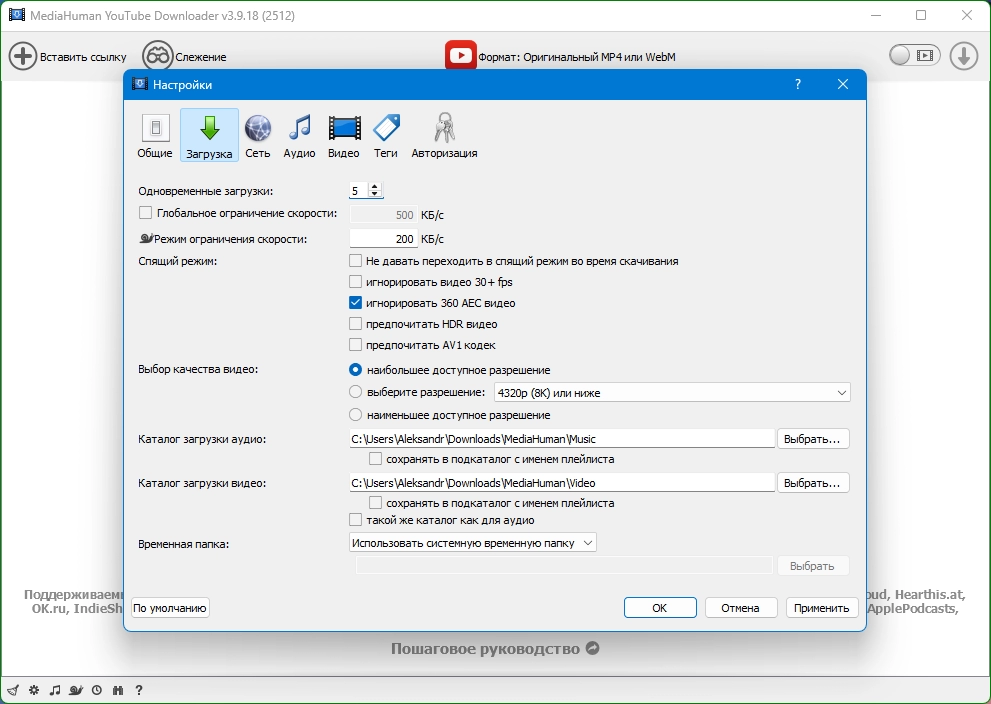The image size is (991, 704).
Task: Go to the Видео settings tab
Action: click(x=344, y=135)
